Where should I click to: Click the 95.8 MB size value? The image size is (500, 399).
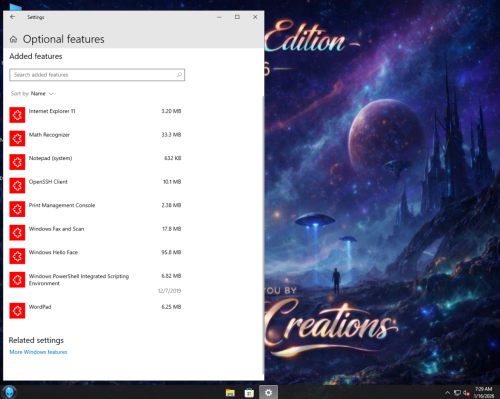[171, 252]
